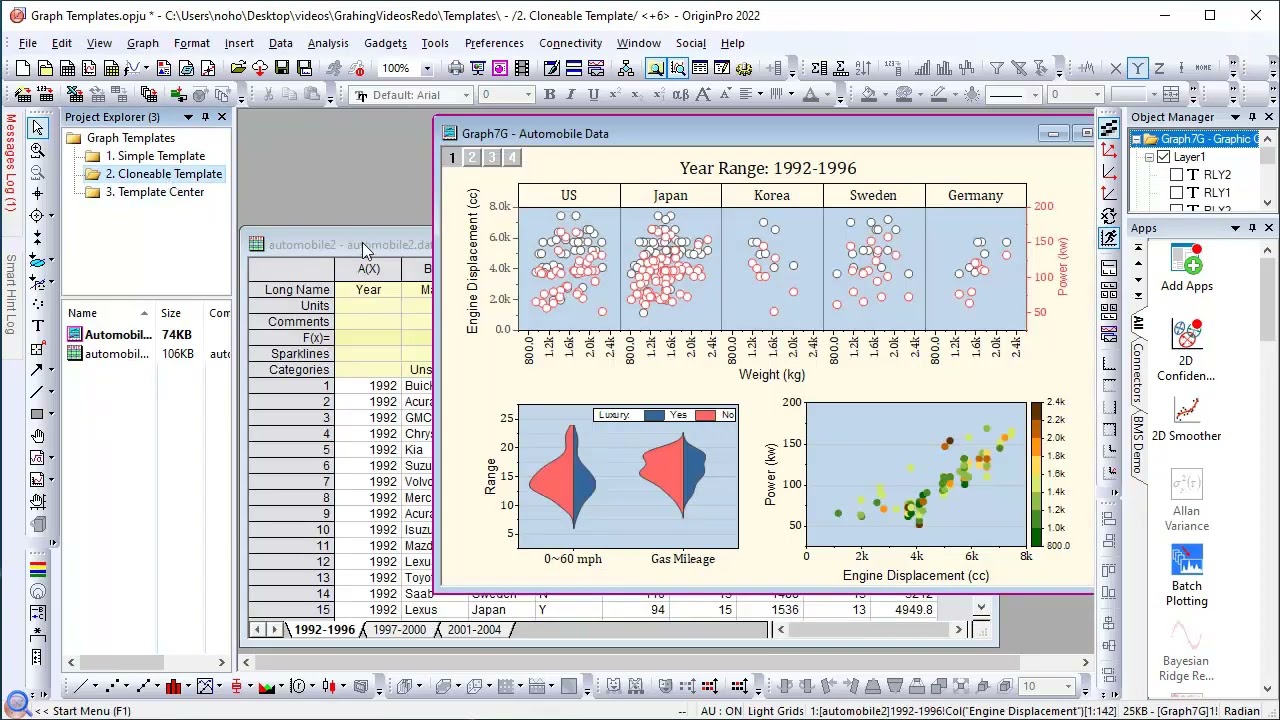Click the funnel Add Filter icon

click(996, 68)
